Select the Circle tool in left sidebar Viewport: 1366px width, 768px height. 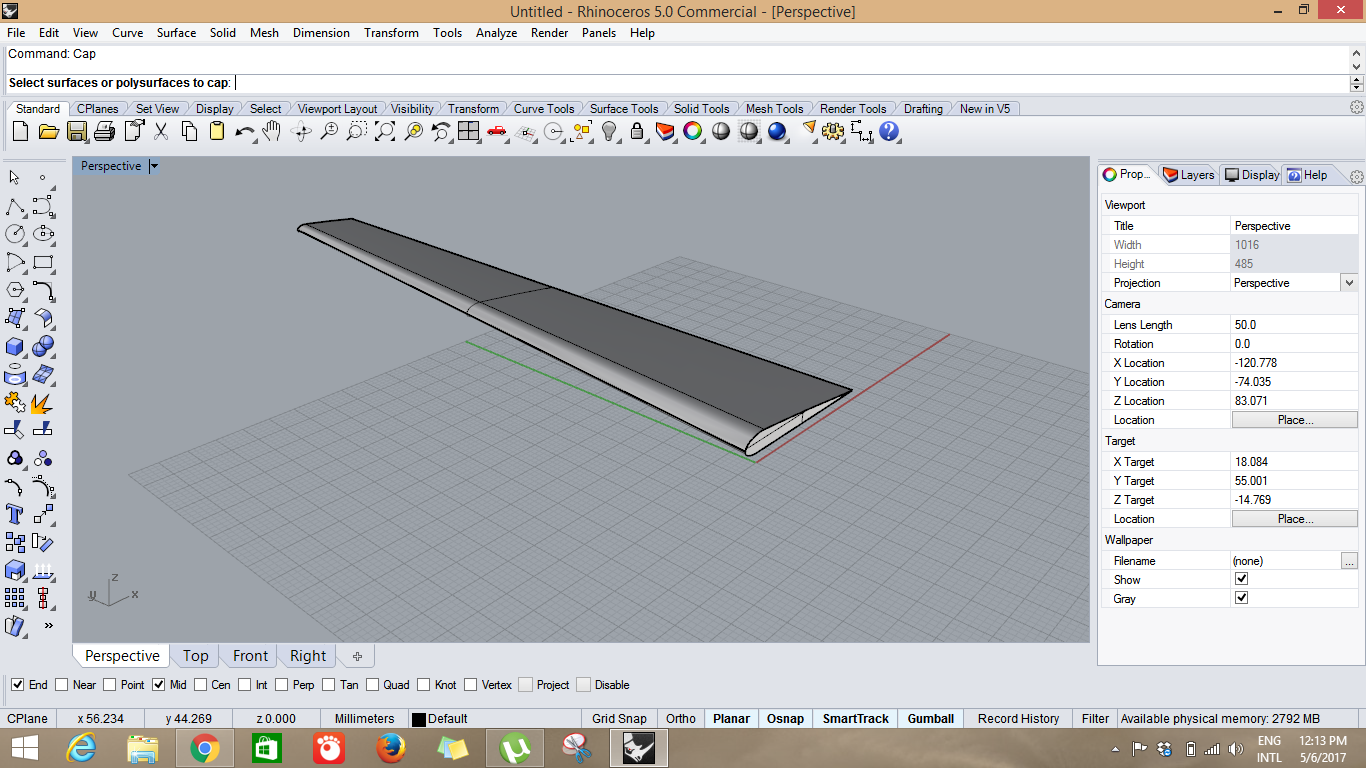point(15,234)
